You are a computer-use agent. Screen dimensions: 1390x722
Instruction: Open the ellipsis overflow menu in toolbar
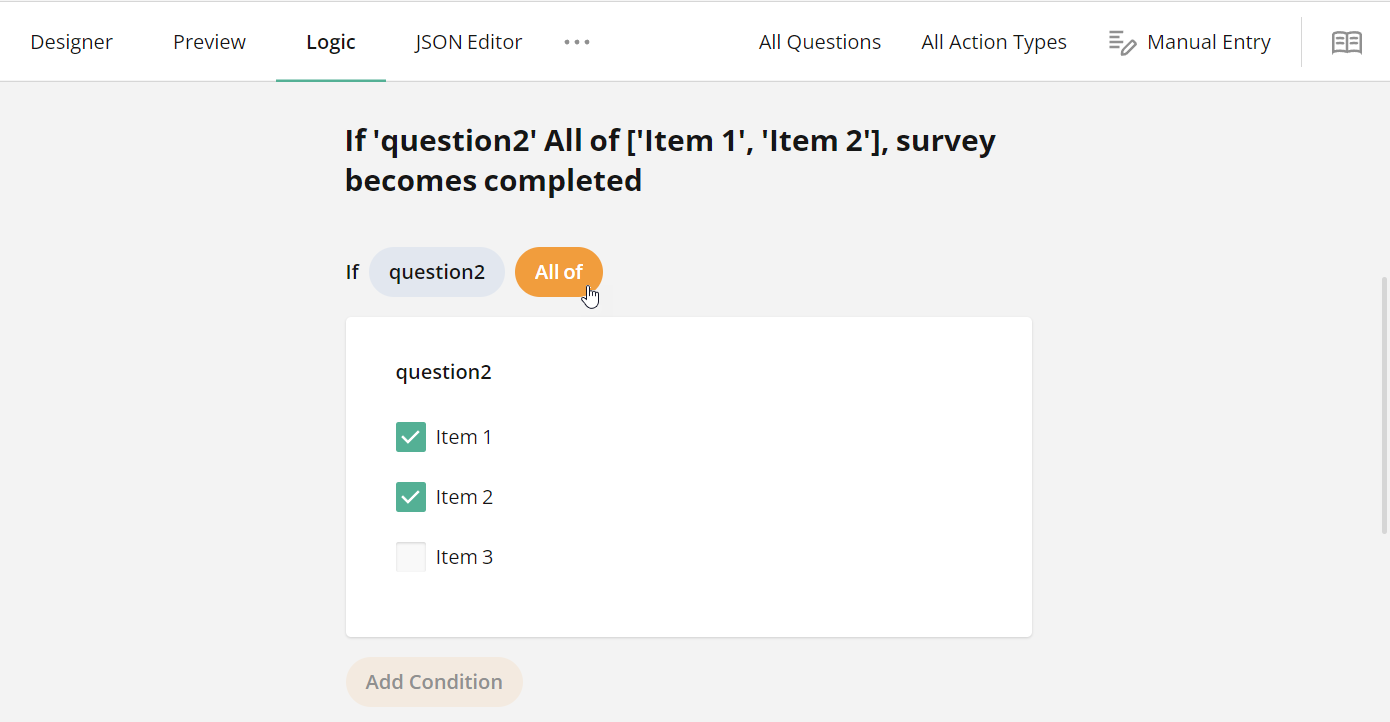[x=577, y=42]
